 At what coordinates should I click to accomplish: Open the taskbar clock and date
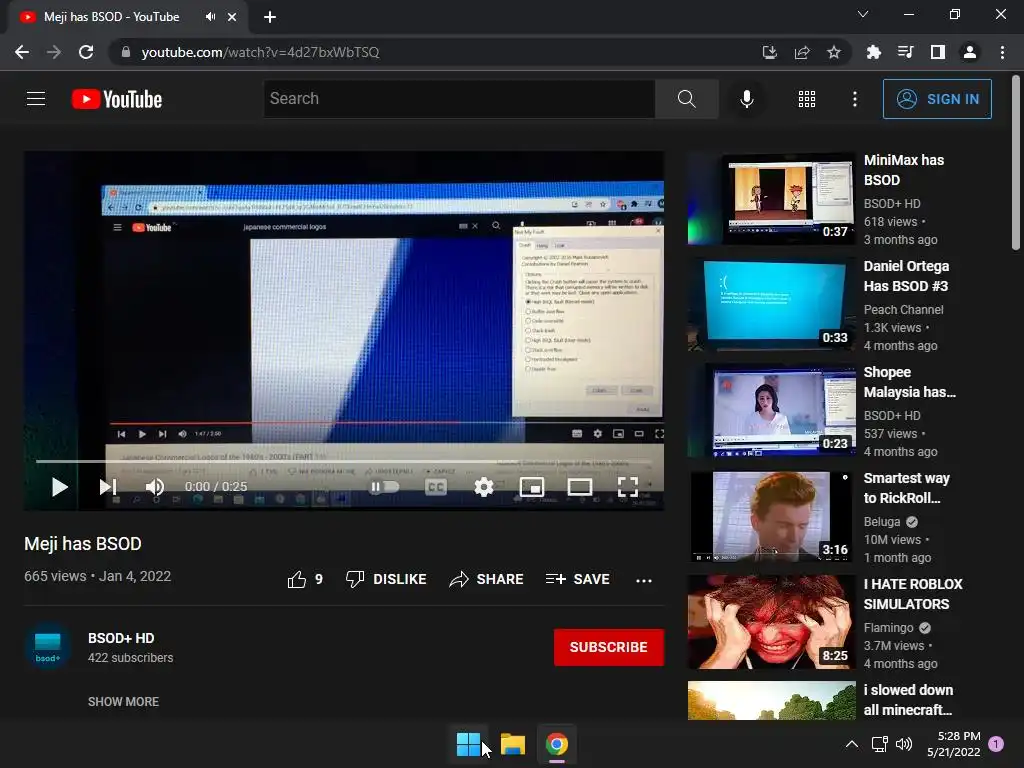point(954,744)
